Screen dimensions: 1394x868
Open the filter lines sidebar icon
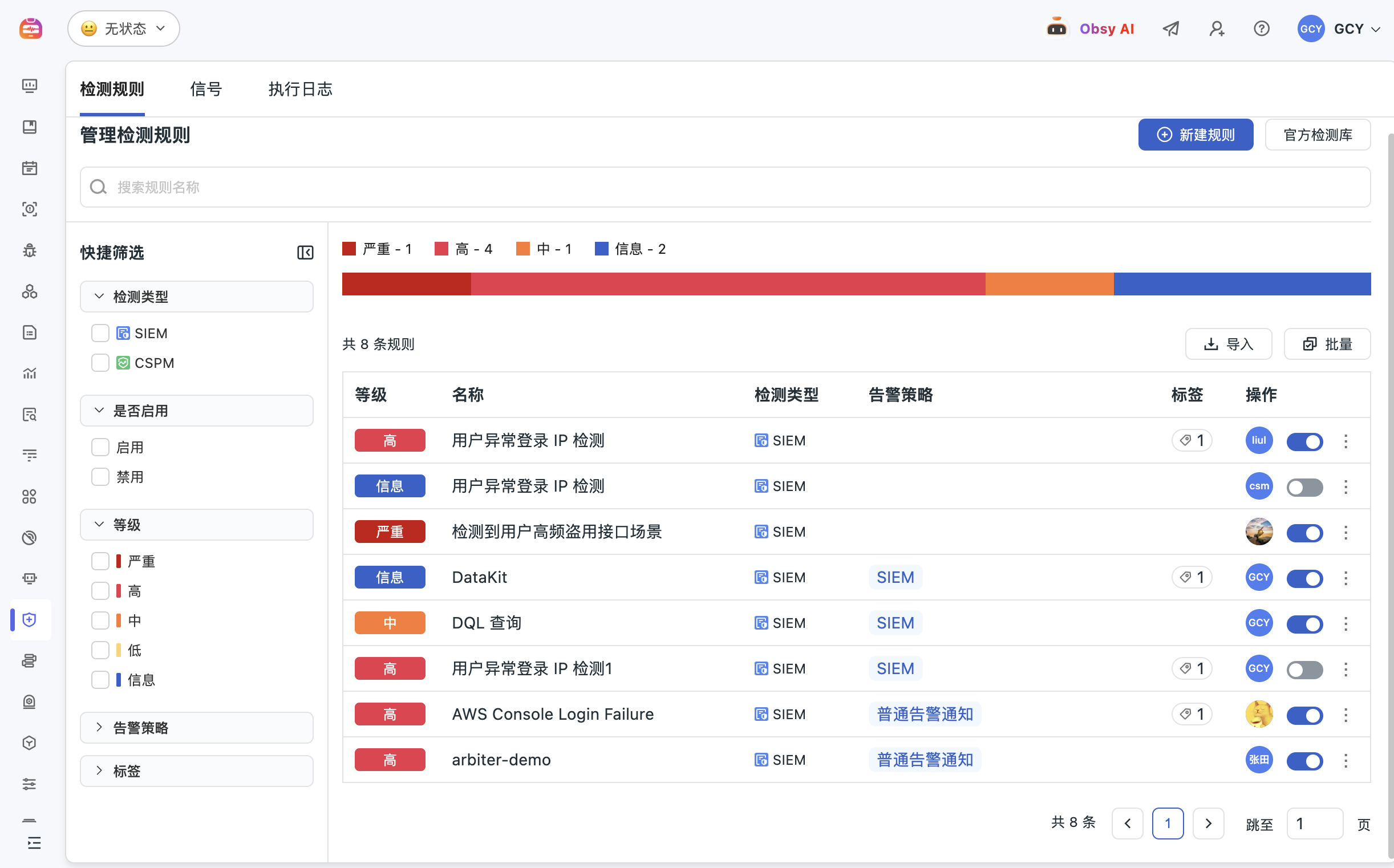29,455
